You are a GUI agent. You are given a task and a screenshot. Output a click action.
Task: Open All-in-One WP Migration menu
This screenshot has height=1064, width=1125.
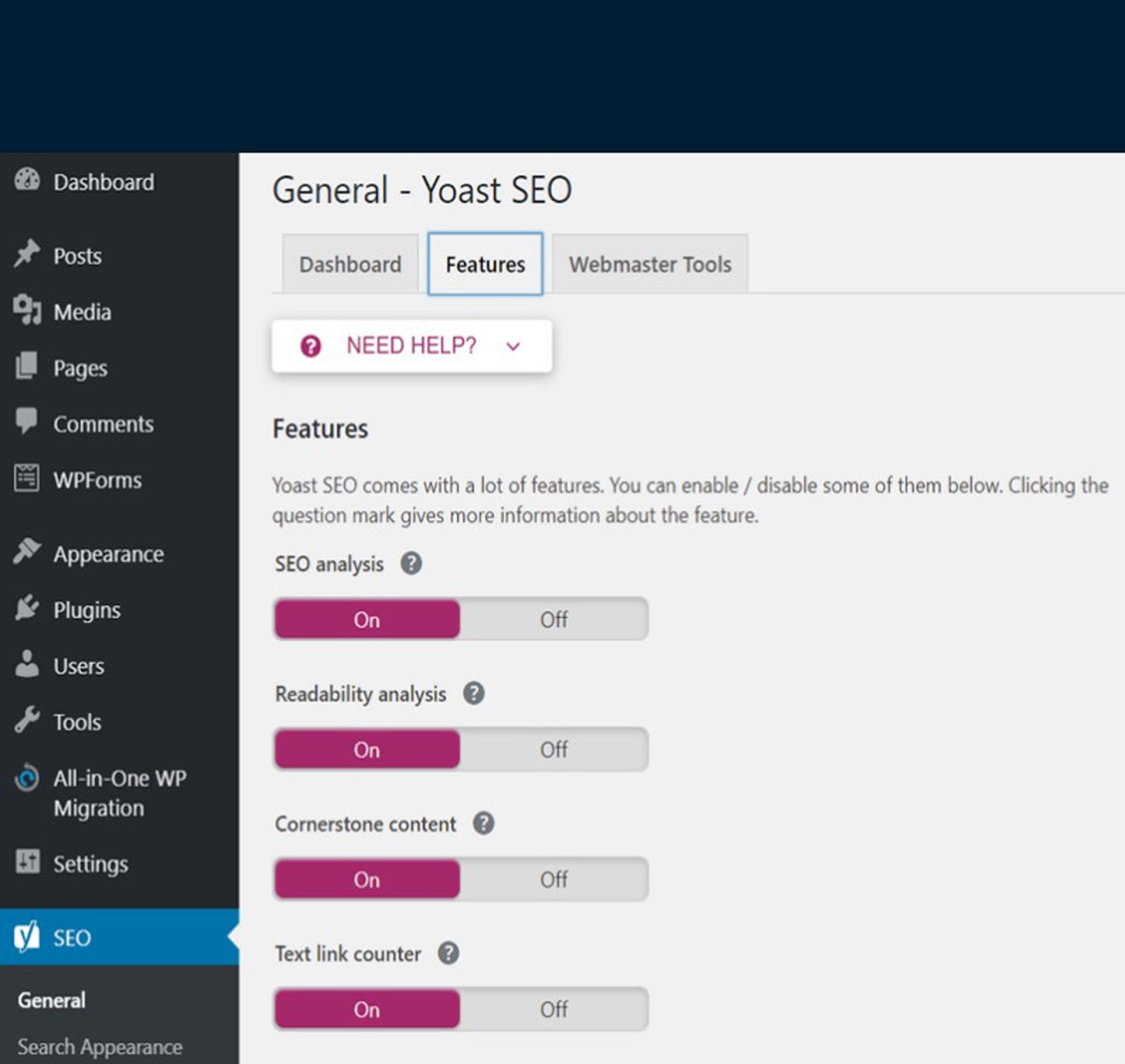click(120, 793)
